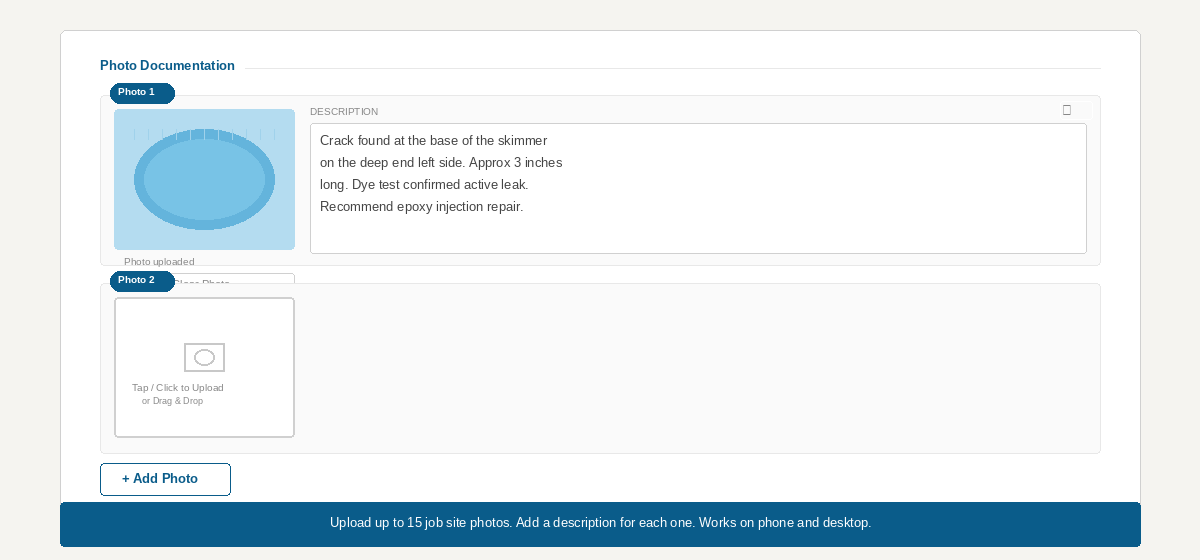Click the 'Photo uploaded' status text
The height and width of the screenshot is (560, 1200).
159,262
